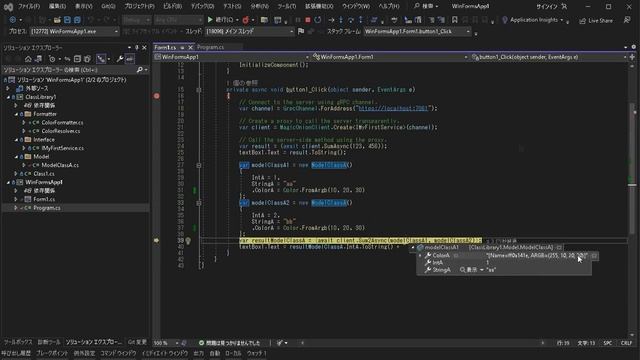
Task: Open the Git(G) menu
Action: pyautogui.click(x=108, y=7)
